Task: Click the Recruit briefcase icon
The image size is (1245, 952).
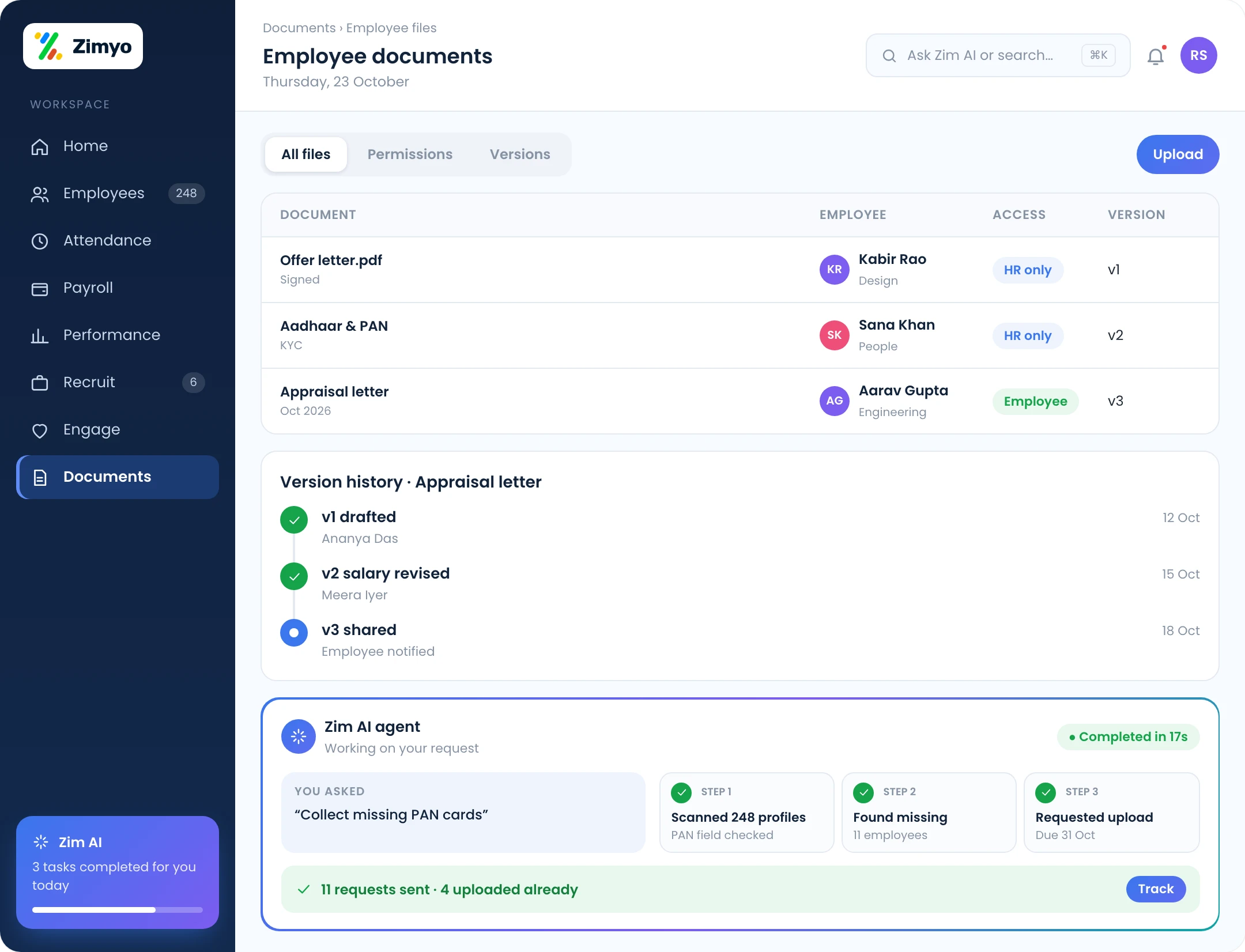Action: coord(40,383)
